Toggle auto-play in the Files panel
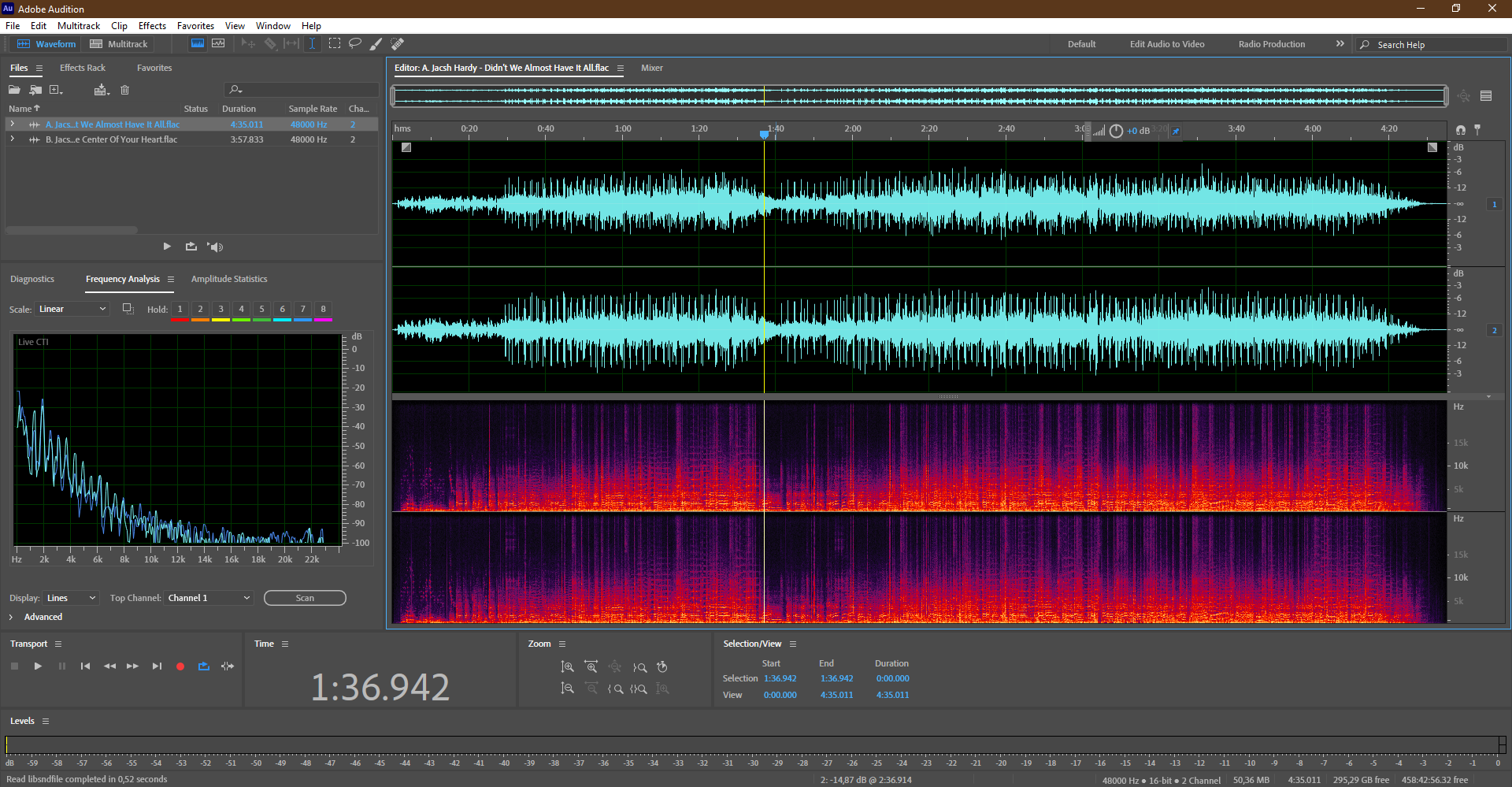 (x=215, y=247)
